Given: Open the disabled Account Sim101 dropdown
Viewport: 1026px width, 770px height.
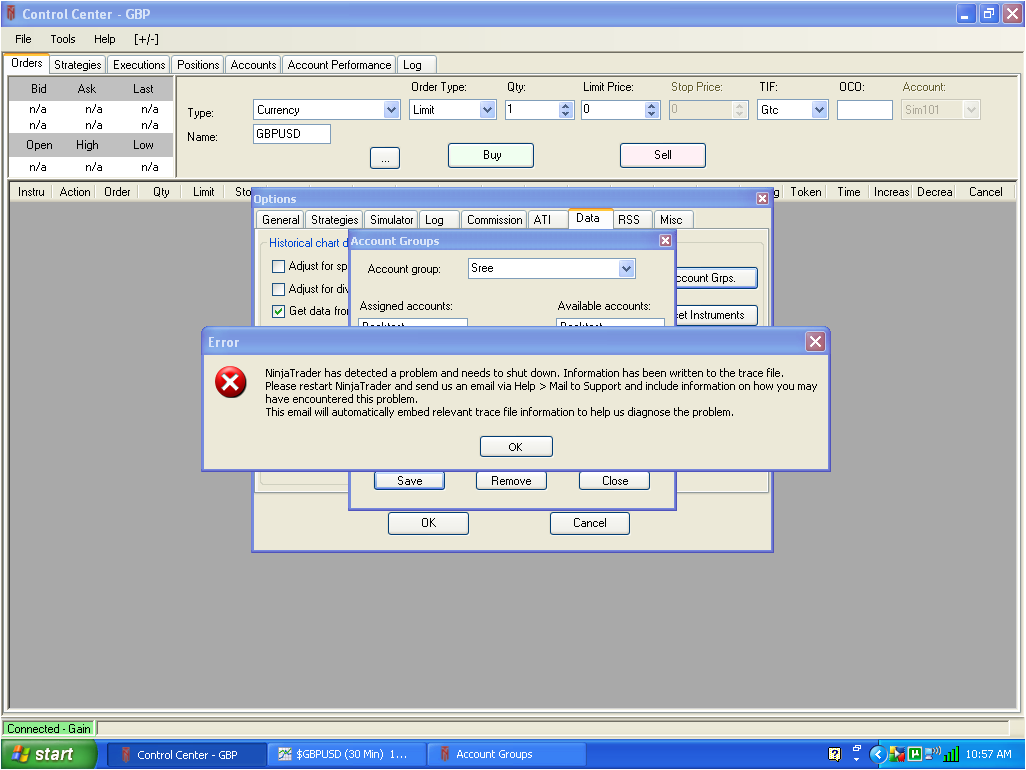Looking at the screenshot, I should 972,110.
